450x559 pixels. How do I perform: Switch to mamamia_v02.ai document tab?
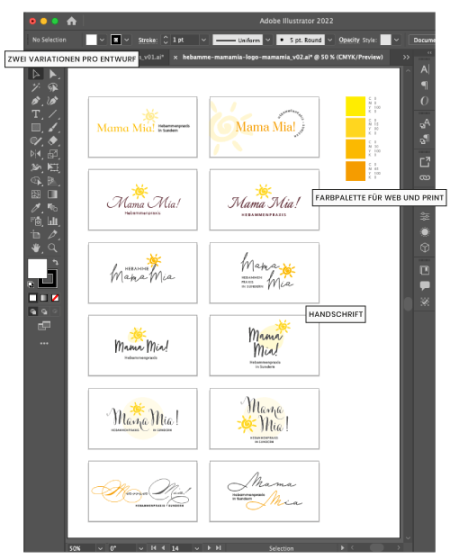coord(282,57)
